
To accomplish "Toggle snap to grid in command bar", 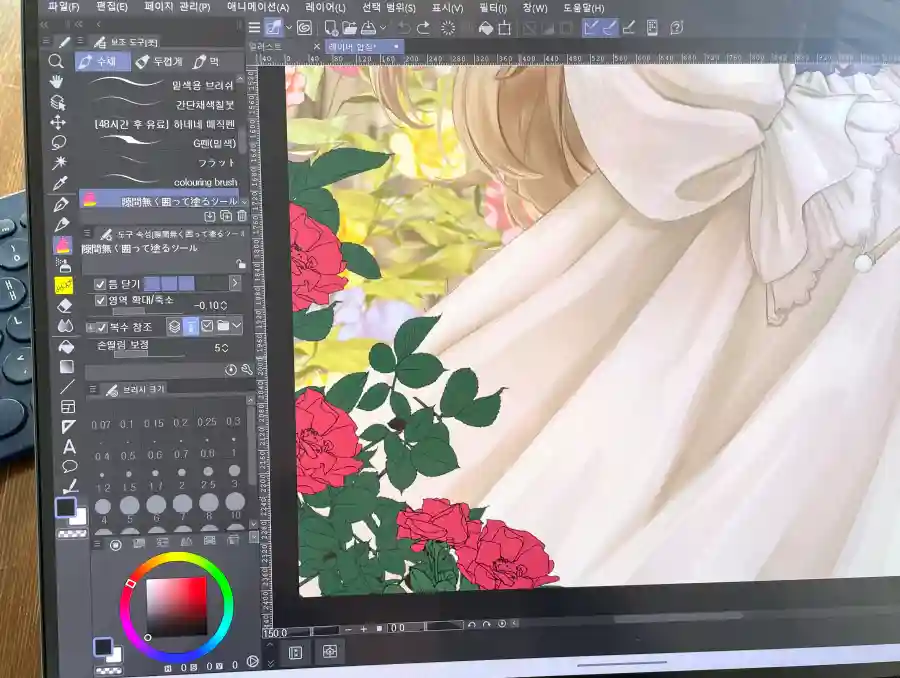I will point(629,28).
